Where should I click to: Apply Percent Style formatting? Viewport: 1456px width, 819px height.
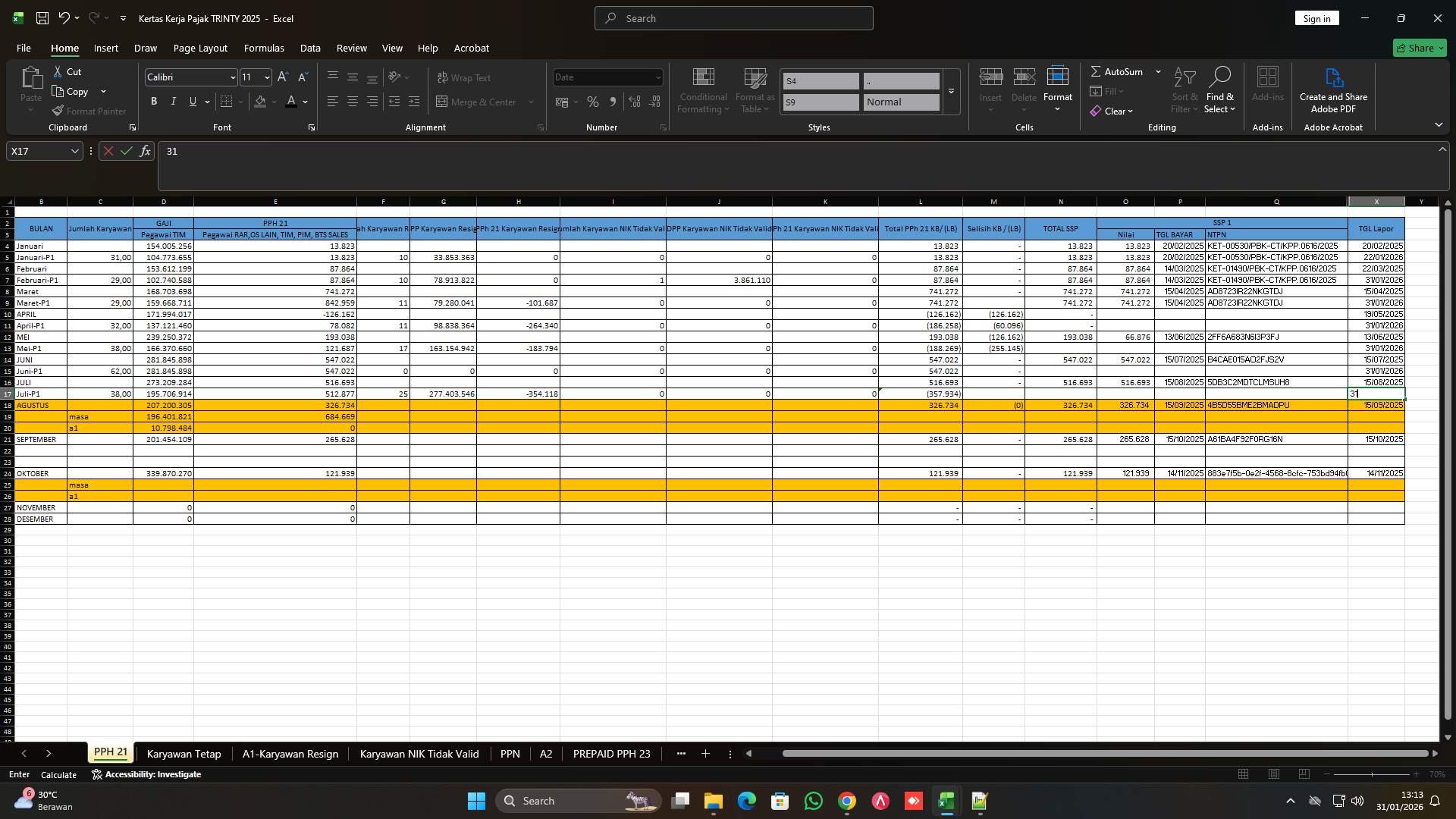593,101
